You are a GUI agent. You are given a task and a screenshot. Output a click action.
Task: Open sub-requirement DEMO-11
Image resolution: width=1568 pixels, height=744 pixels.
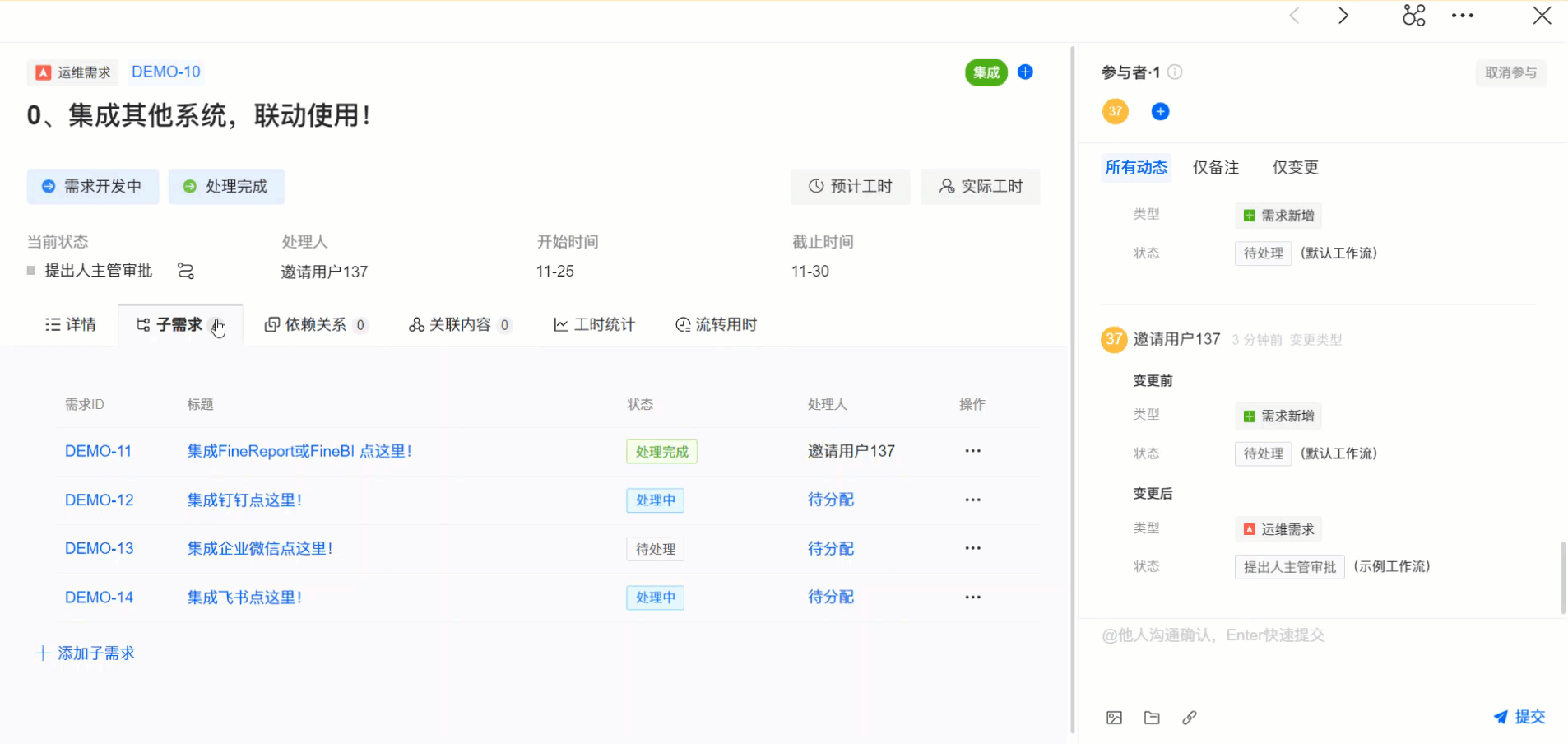[x=98, y=451]
